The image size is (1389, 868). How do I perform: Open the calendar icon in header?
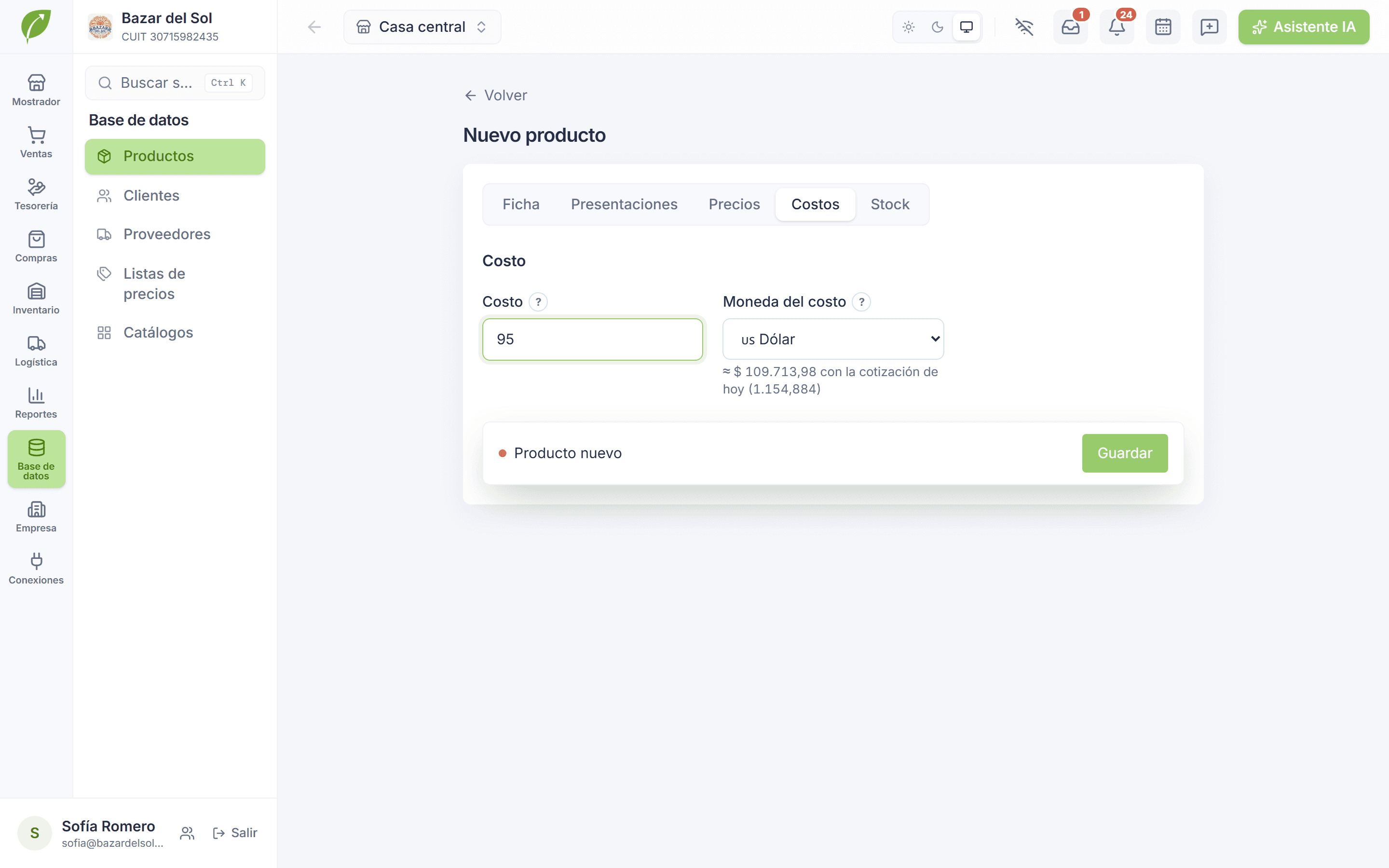[1163, 27]
